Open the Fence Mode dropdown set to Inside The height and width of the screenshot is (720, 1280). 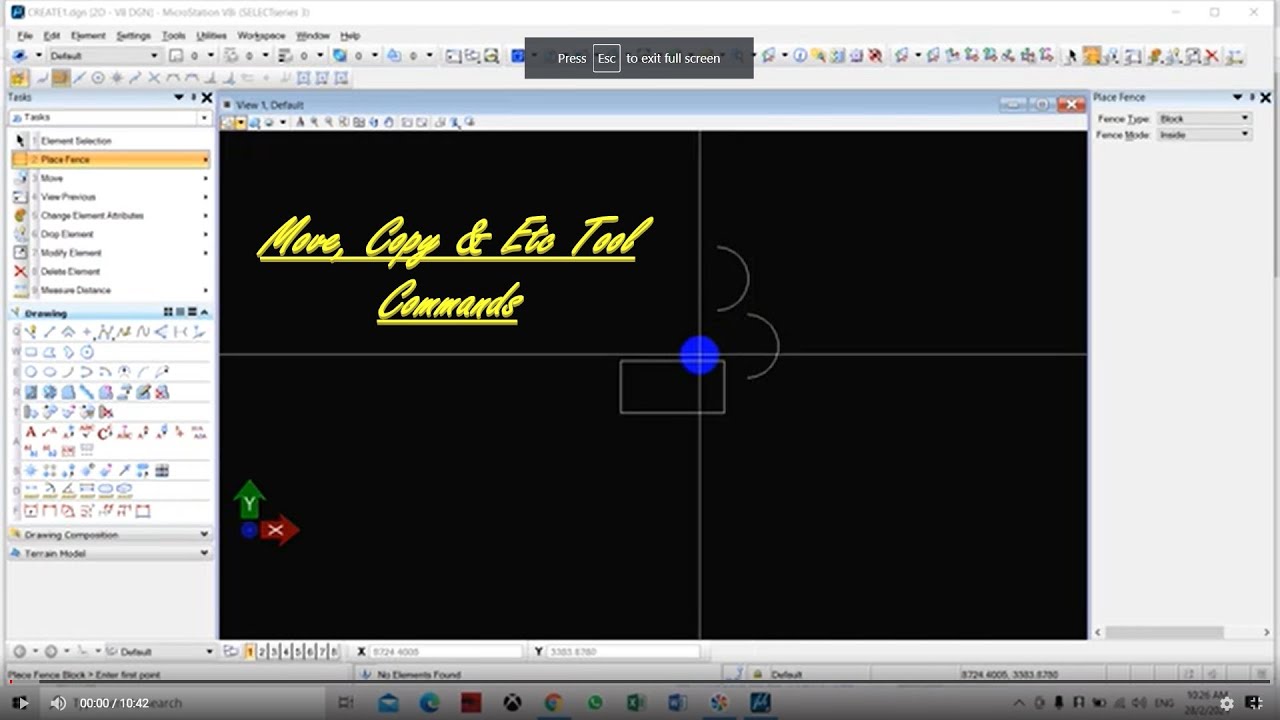point(1204,135)
